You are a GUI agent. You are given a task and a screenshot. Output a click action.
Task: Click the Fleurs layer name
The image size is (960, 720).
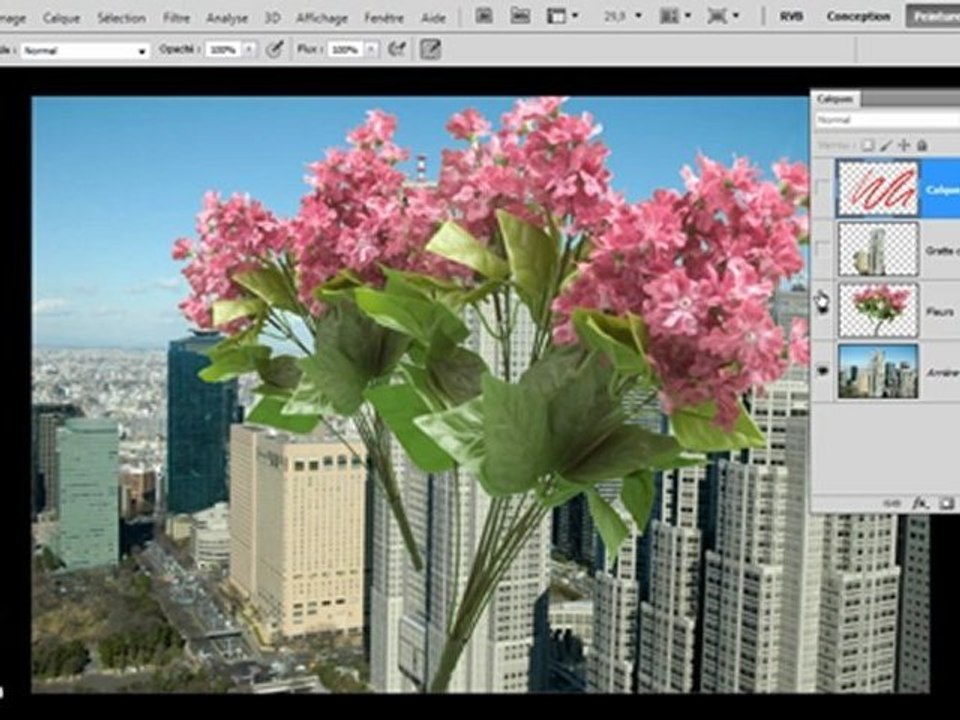[x=939, y=312]
